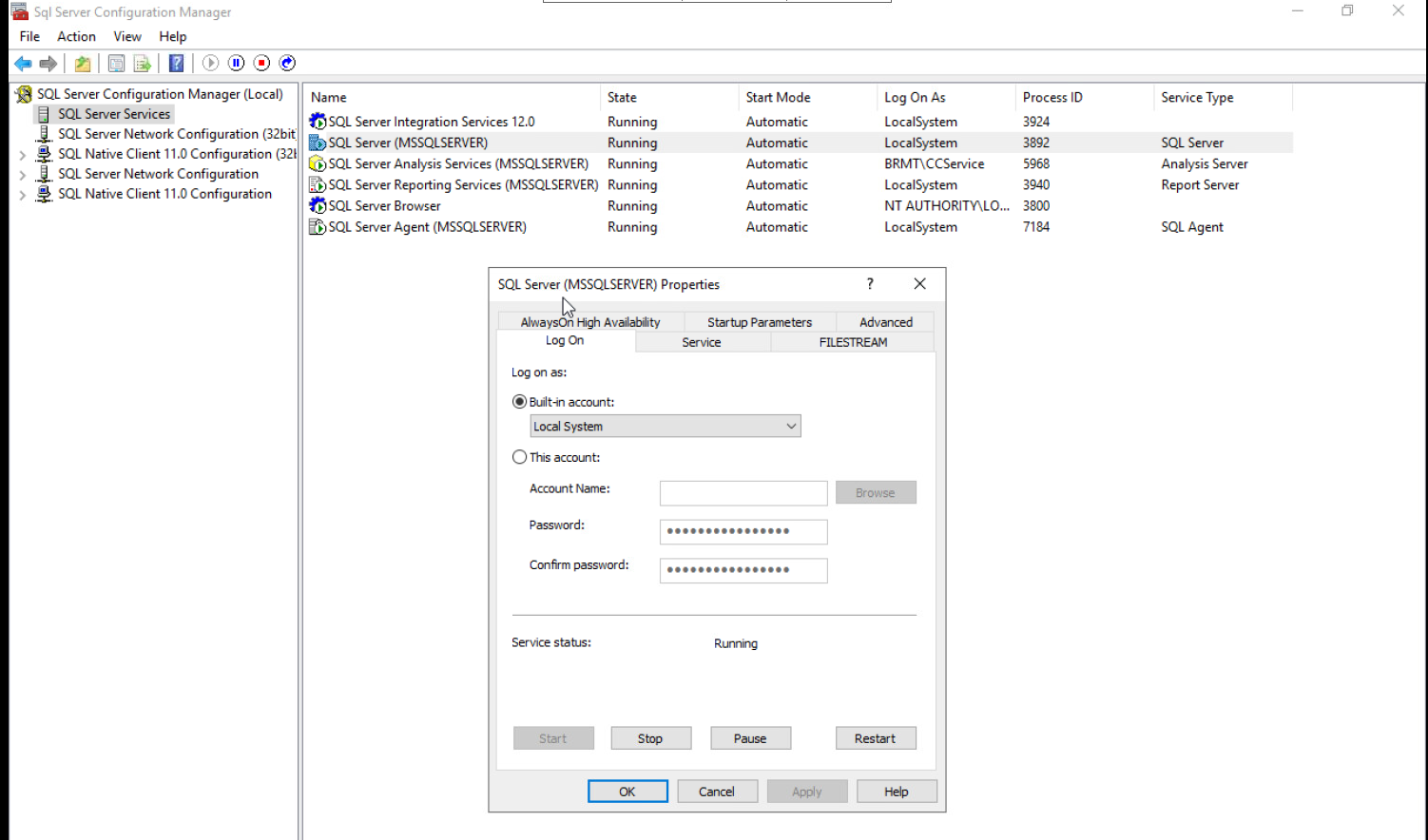The image size is (1428, 840).
Task: Click the dialog's question-mark help icon
Action: [x=870, y=284]
